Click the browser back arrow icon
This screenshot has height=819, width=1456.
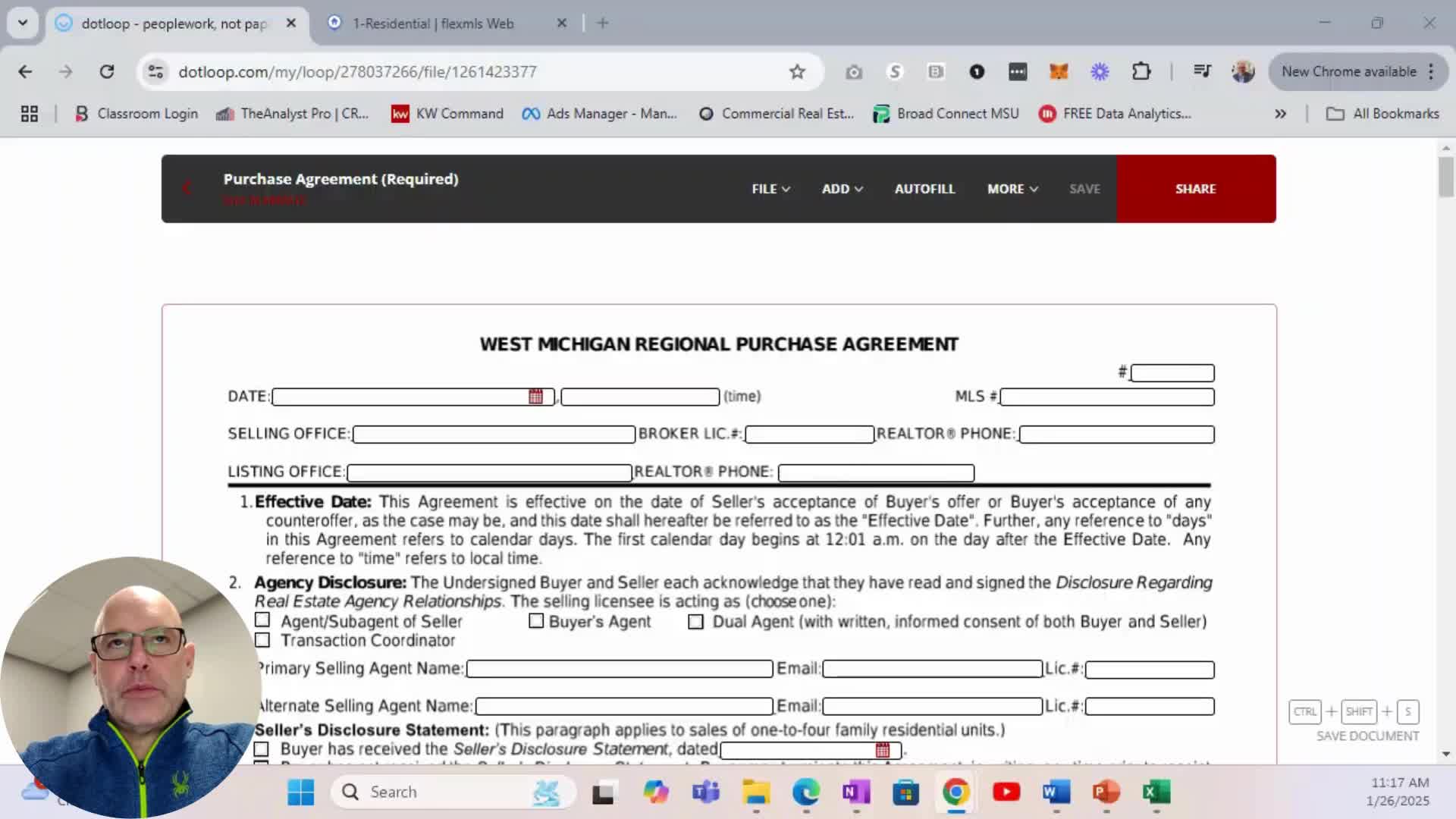(x=25, y=71)
